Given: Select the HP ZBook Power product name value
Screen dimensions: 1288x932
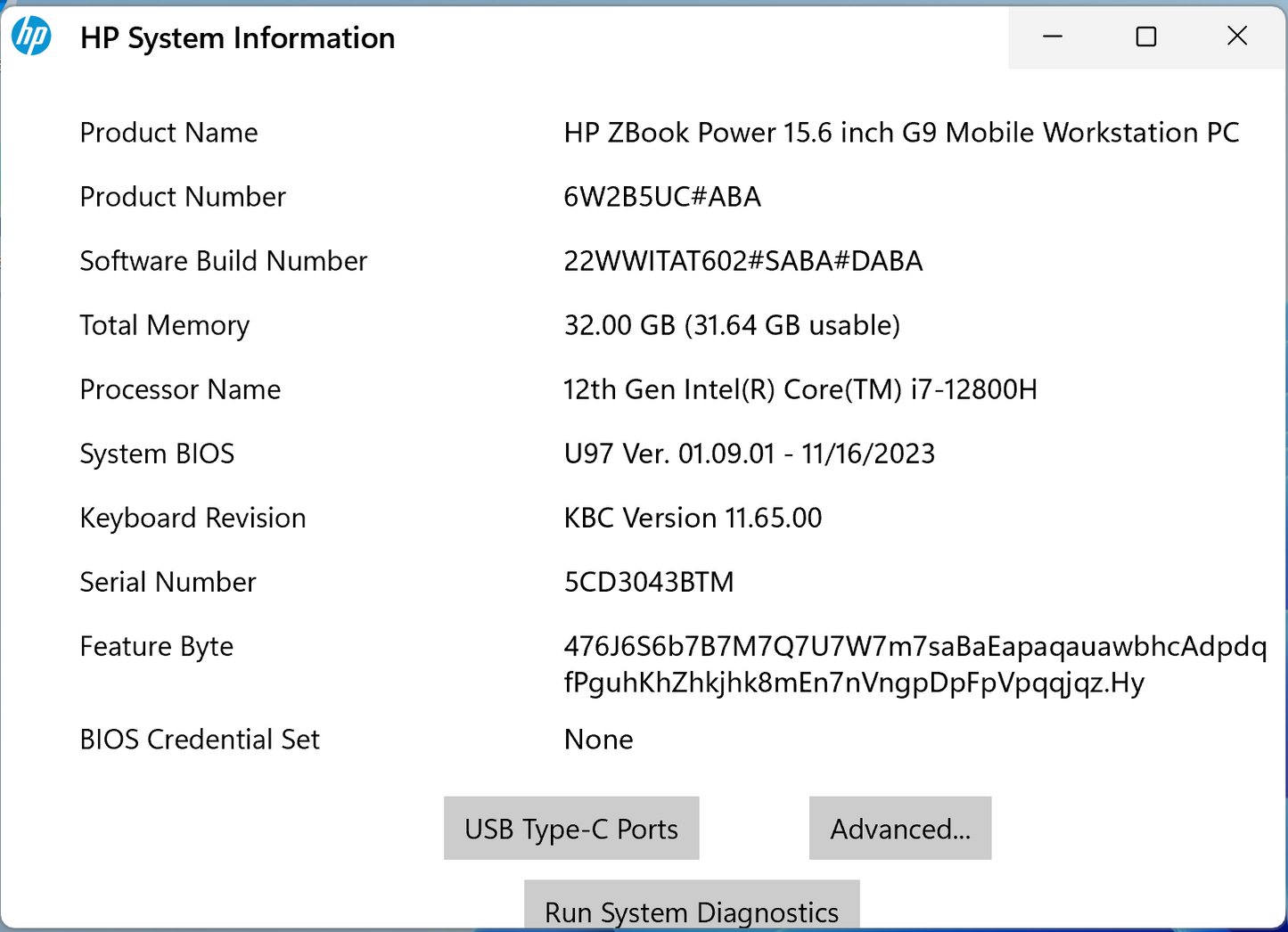Looking at the screenshot, I should (901, 133).
